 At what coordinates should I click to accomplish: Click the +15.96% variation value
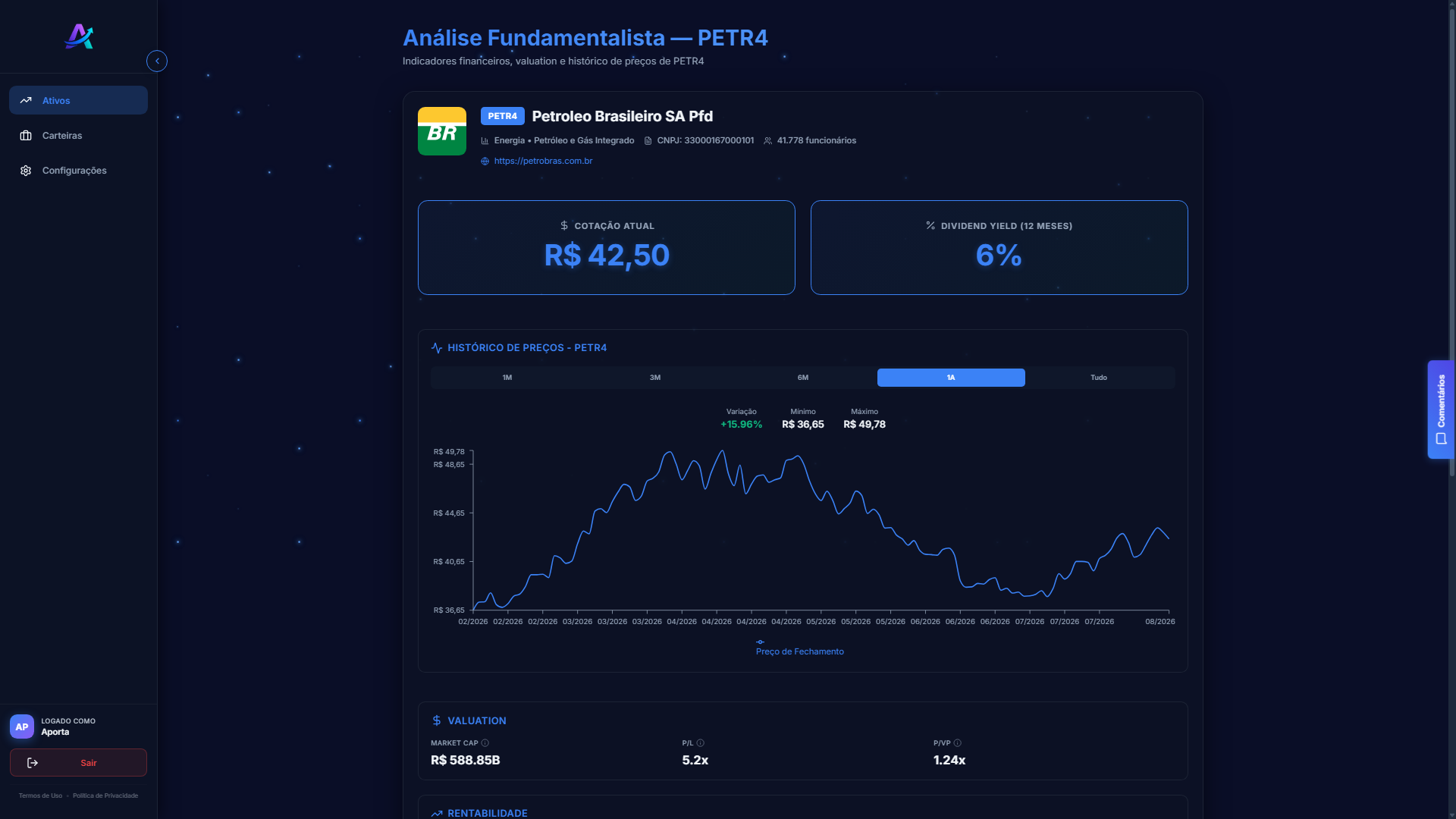(741, 425)
